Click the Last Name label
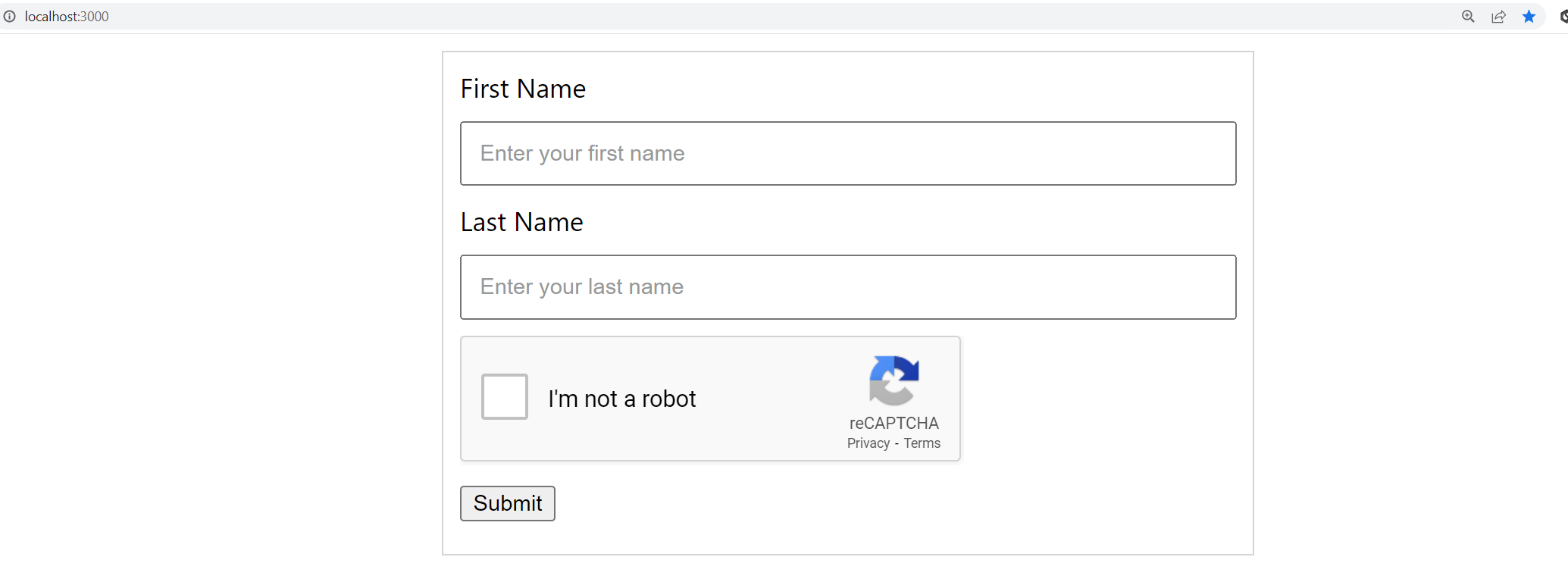This screenshot has height=585, width=1568. [522, 222]
